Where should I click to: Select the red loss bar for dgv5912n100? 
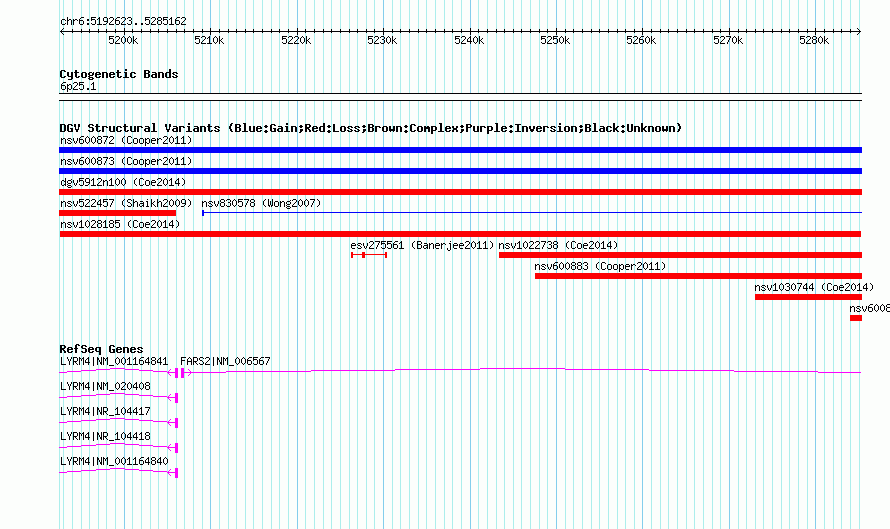pyautogui.click(x=460, y=192)
